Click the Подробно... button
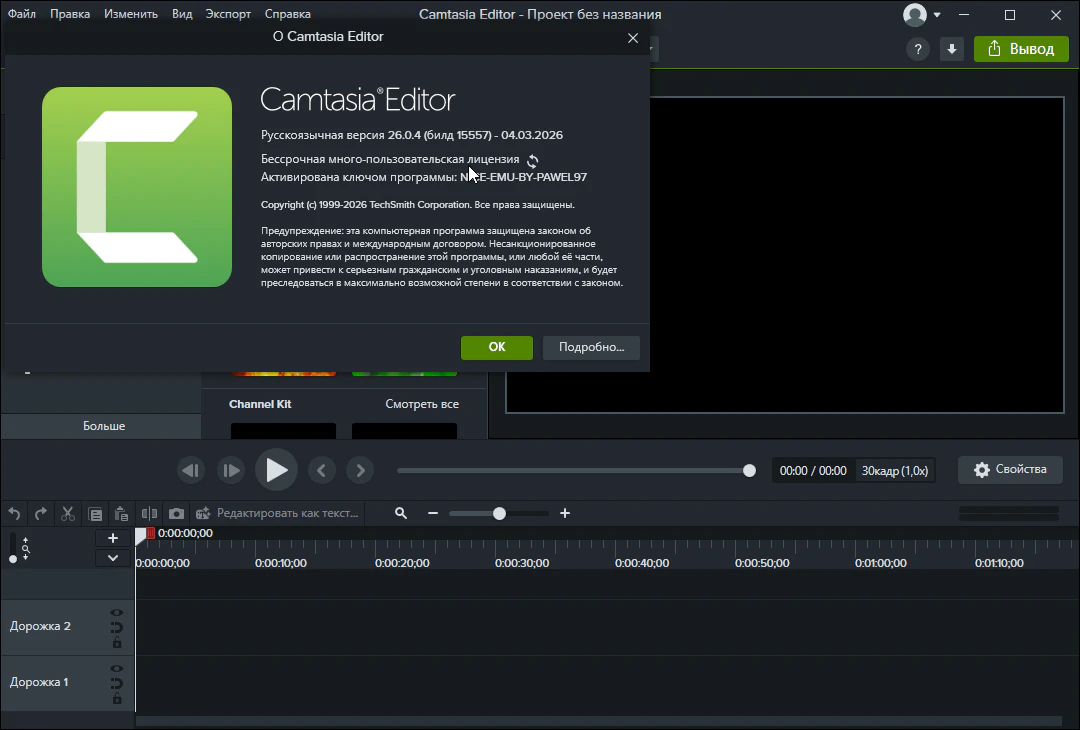The image size is (1080, 730). click(591, 347)
